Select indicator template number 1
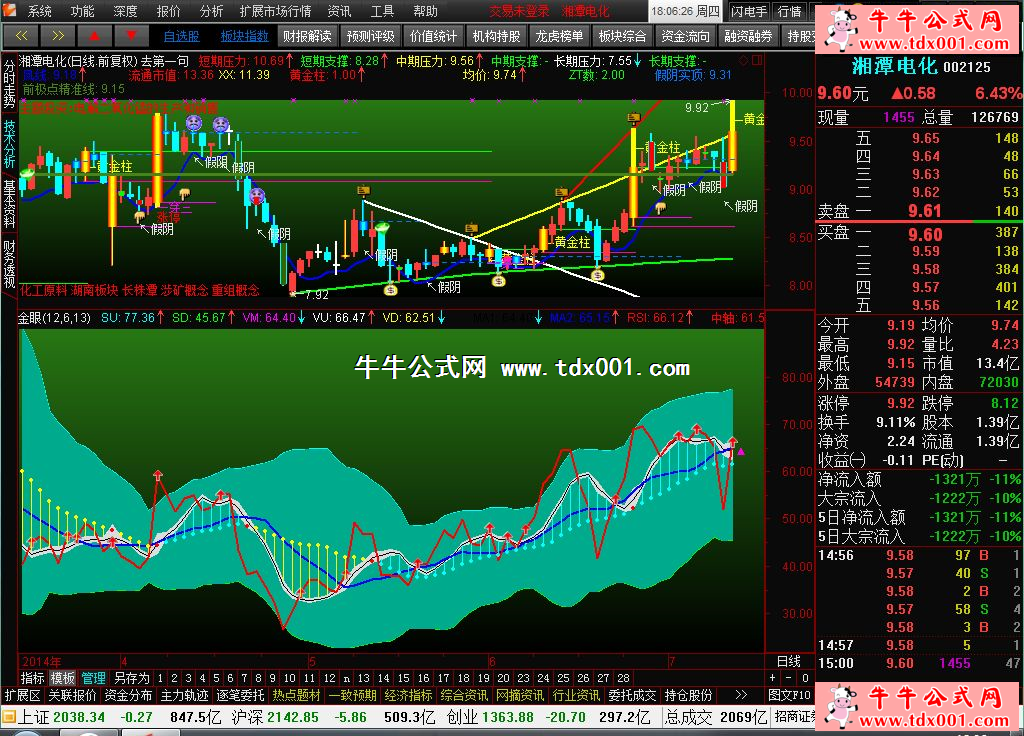Viewport: 1024px width, 736px height. click(x=160, y=678)
